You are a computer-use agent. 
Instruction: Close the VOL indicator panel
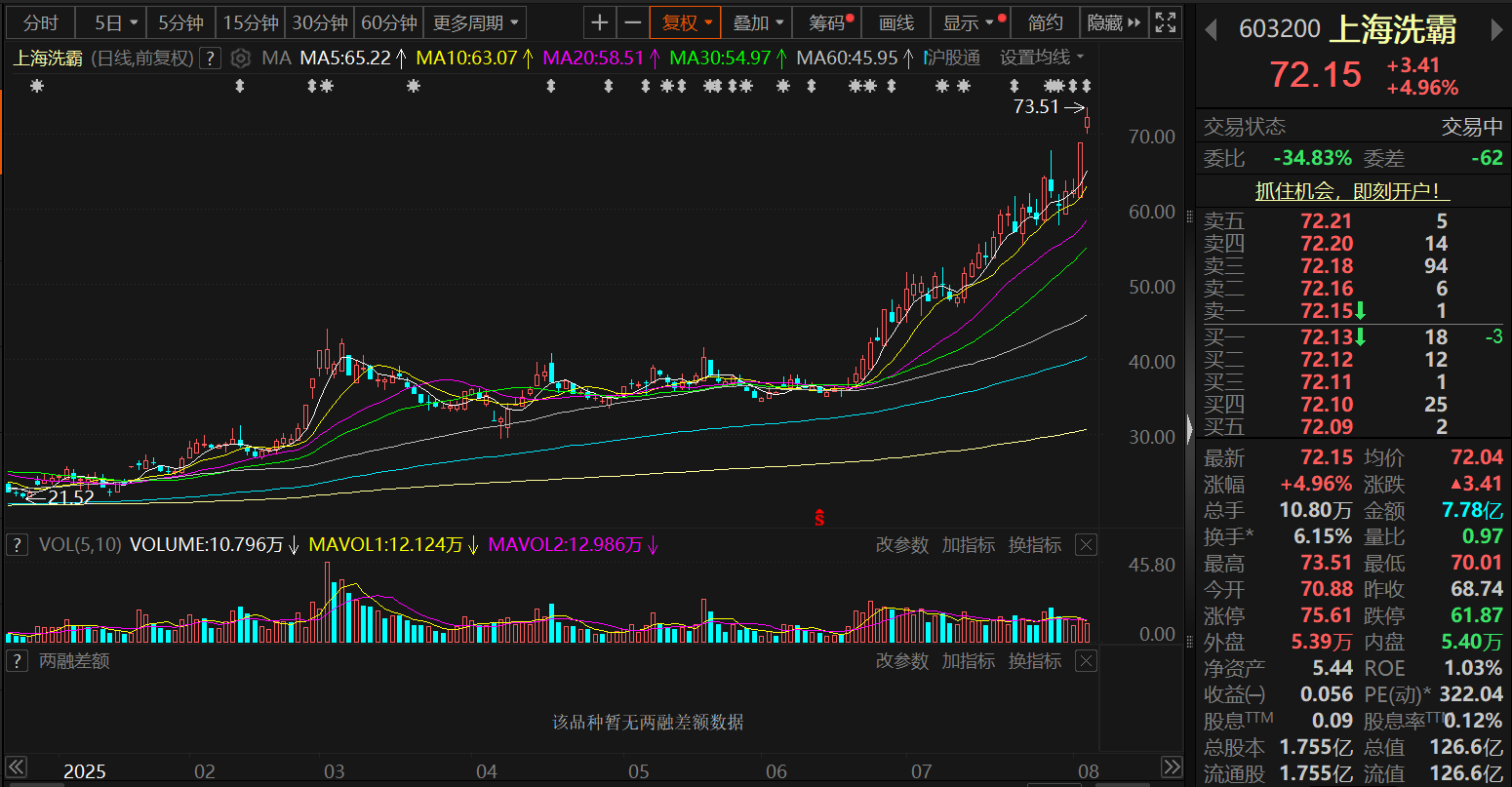point(1086,545)
